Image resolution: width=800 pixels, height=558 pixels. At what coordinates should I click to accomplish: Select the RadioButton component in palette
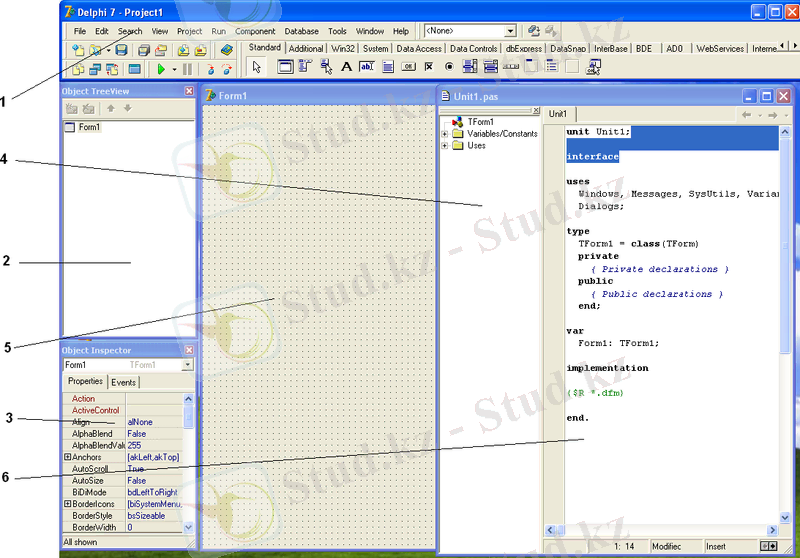point(449,67)
